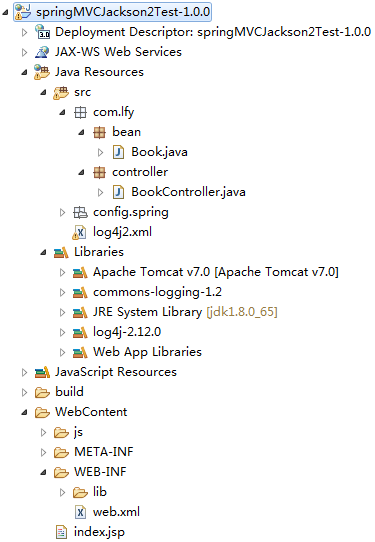Collapse the controller package arrow
The width and height of the screenshot is (375, 542).
(x=81, y=172)
